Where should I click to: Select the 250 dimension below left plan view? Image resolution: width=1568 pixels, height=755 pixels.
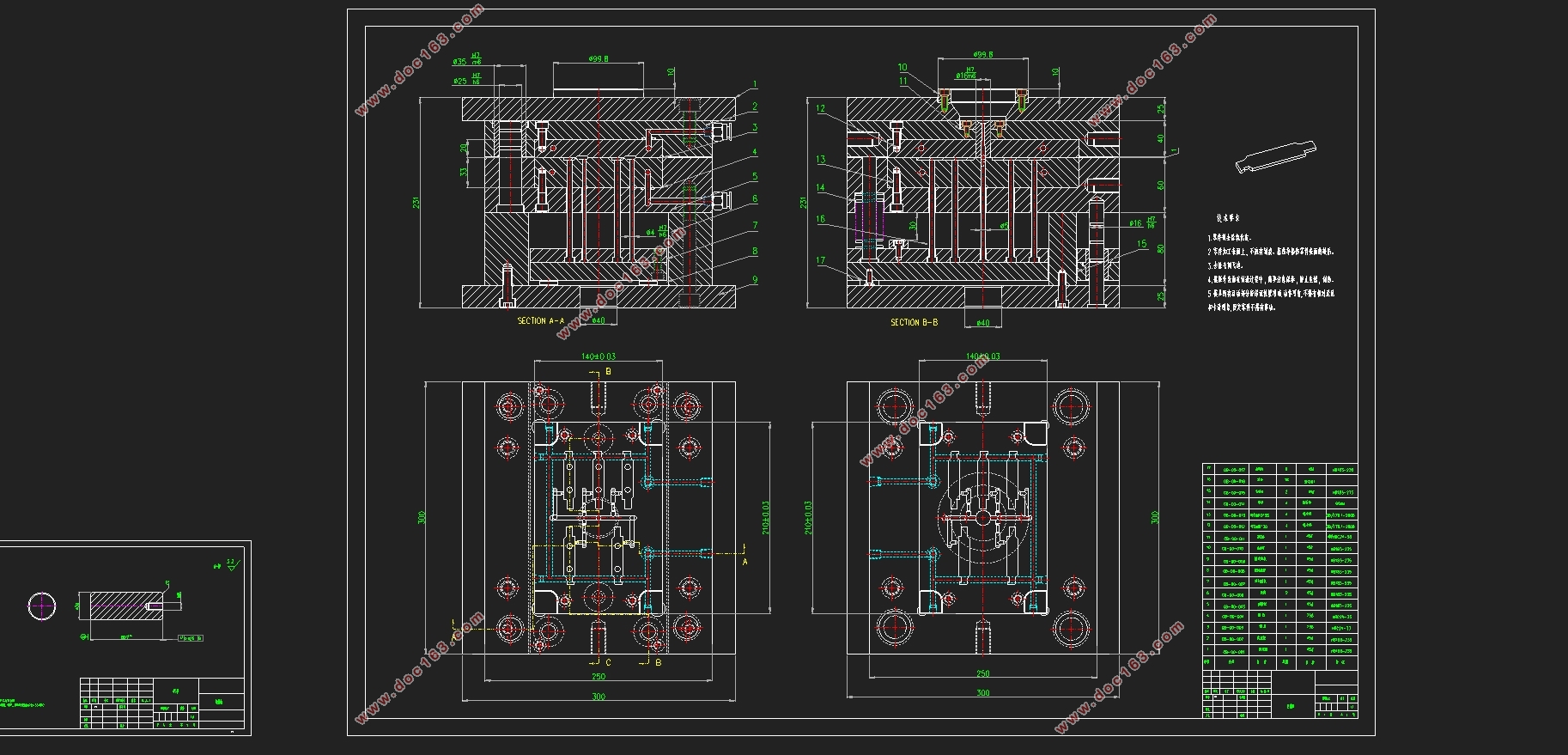tap(599, 676)
